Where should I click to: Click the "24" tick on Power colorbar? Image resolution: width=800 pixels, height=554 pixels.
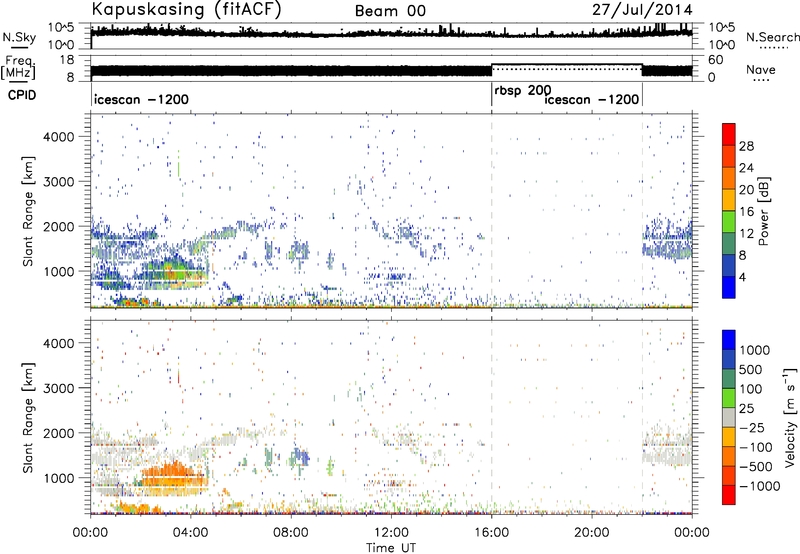coord(746,168)
